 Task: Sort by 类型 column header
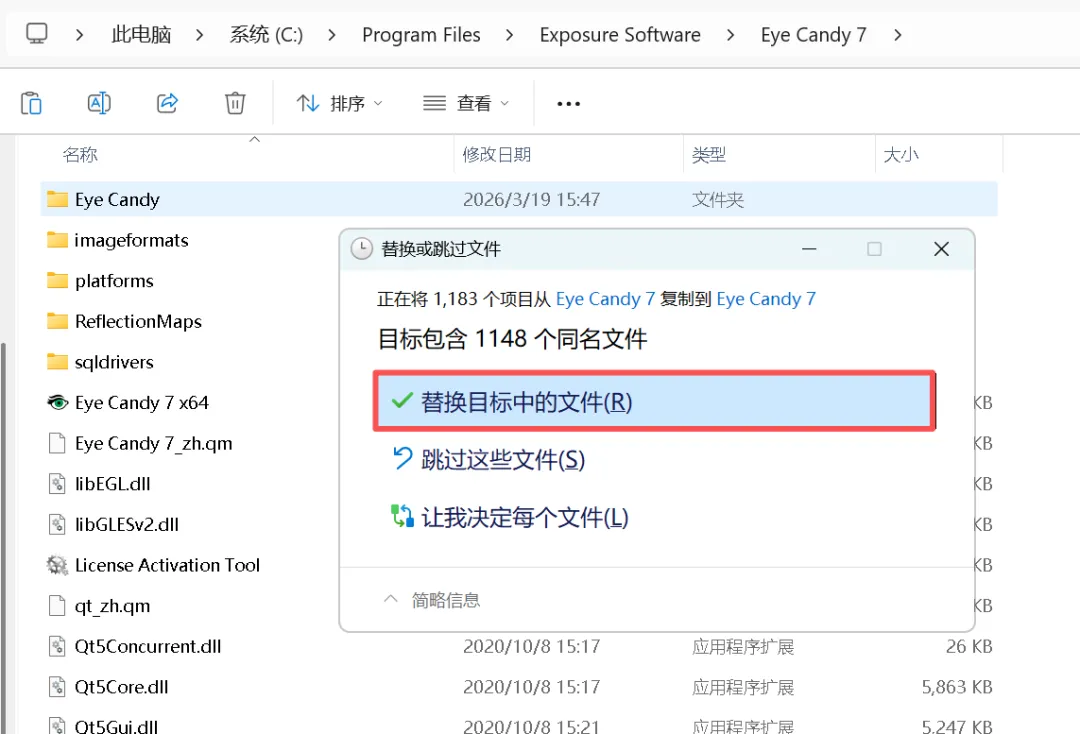click(x=709, y=154)
